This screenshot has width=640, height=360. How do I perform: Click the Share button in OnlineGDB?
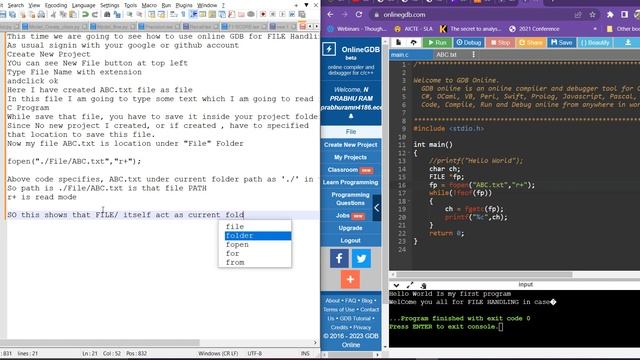point(531,42)
